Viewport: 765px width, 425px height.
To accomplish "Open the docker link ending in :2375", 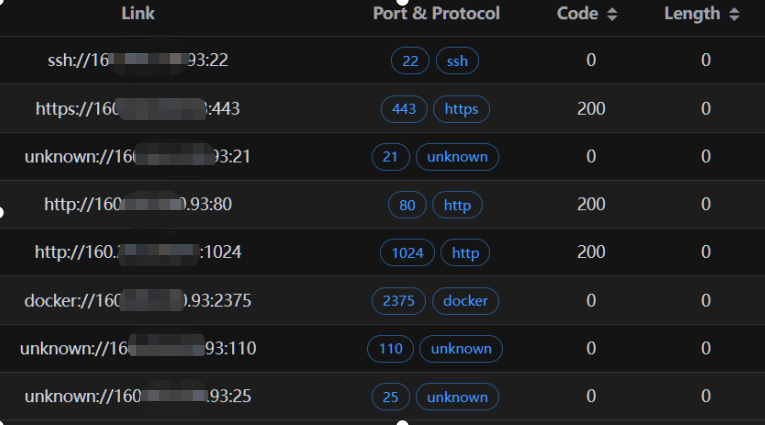I will [138, 300].
